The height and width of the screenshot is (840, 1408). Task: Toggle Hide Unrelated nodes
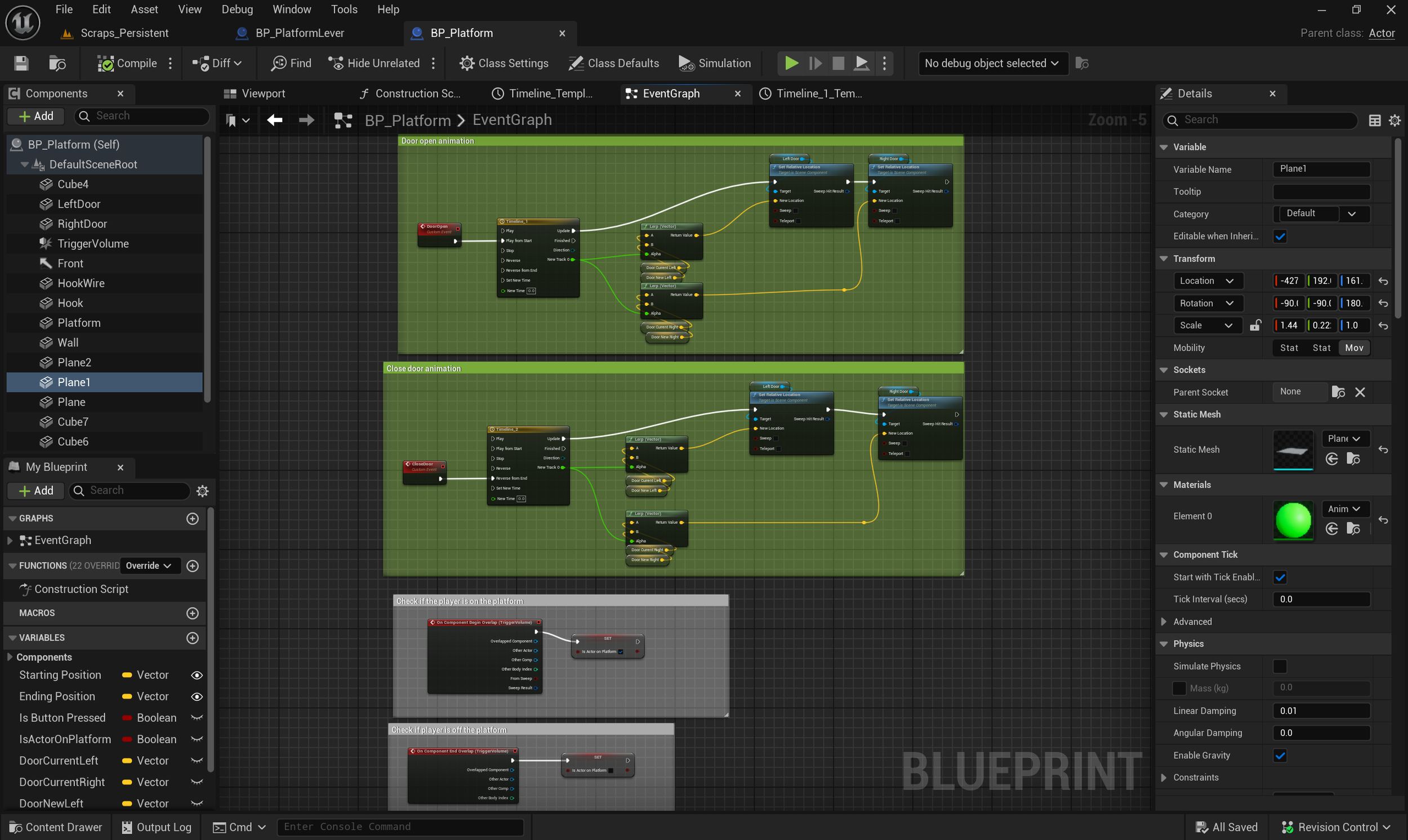[x=374, y=64]
